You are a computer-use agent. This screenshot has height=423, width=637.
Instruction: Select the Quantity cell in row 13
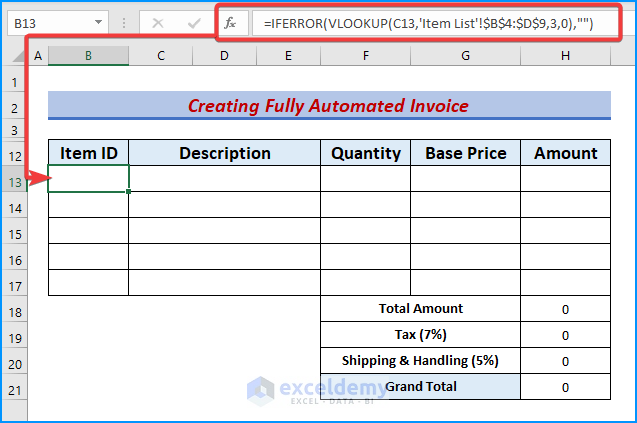tap(366, 178)
